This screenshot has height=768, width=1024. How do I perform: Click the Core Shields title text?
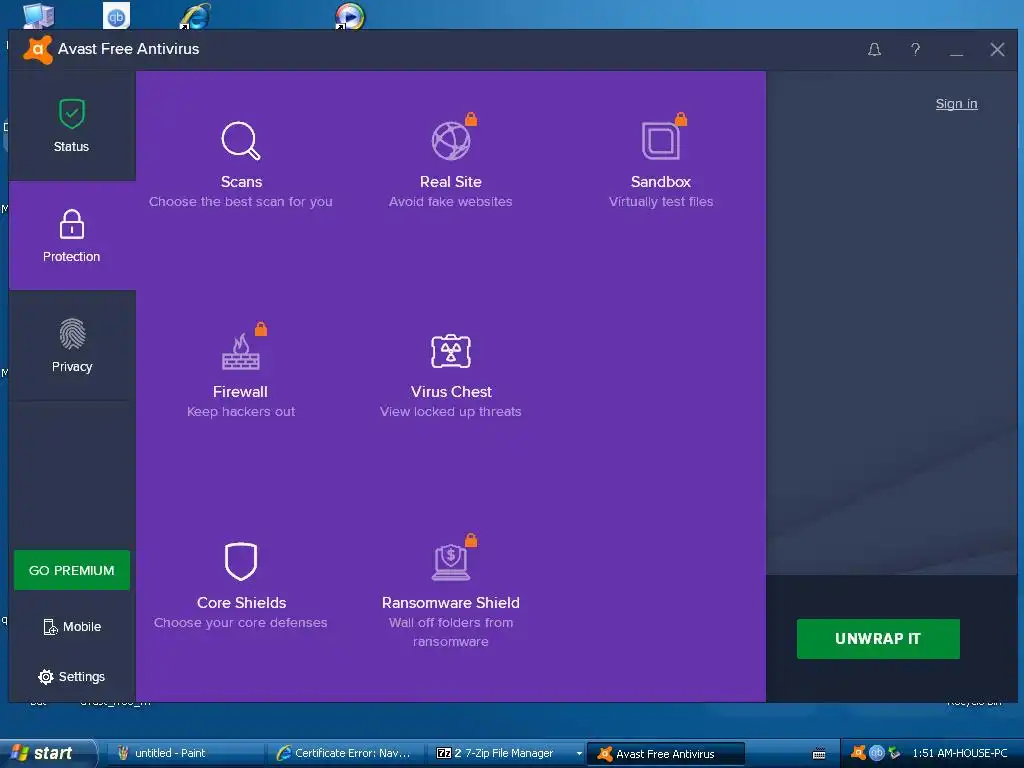point(242,603)
